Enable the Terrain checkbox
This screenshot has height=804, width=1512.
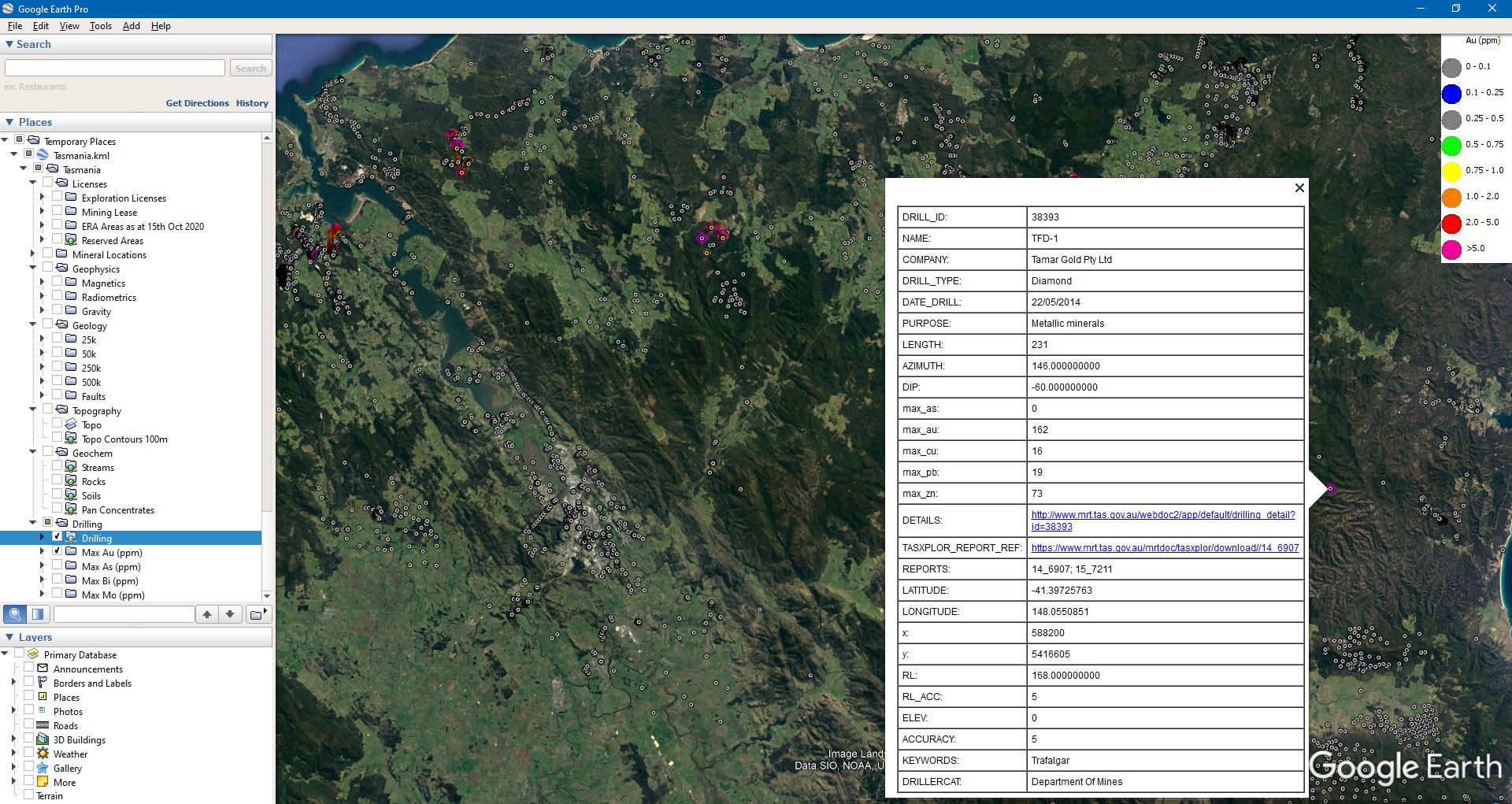[29, 795]
